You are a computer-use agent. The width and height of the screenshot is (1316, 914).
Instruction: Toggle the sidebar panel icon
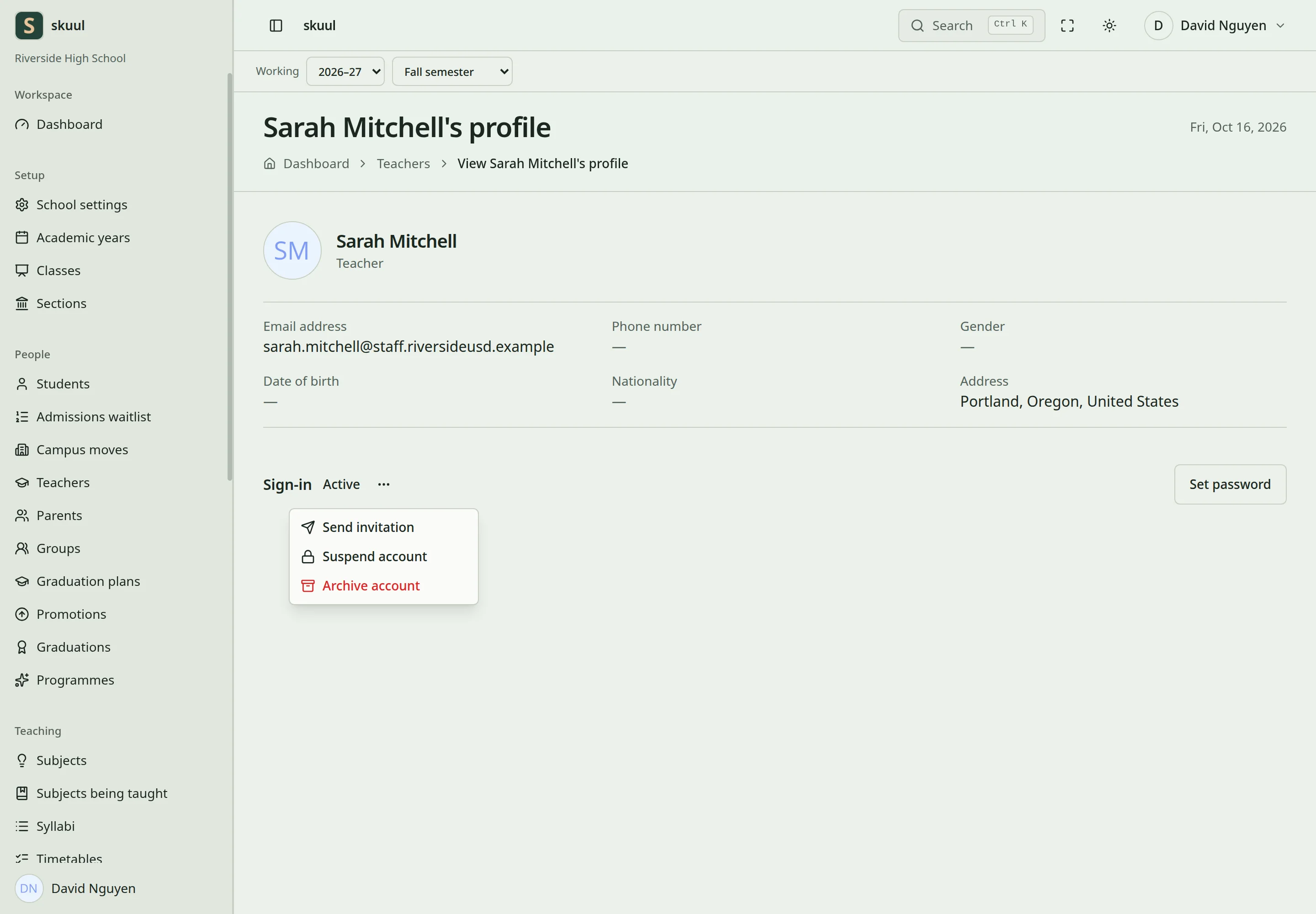click(276, 26)
